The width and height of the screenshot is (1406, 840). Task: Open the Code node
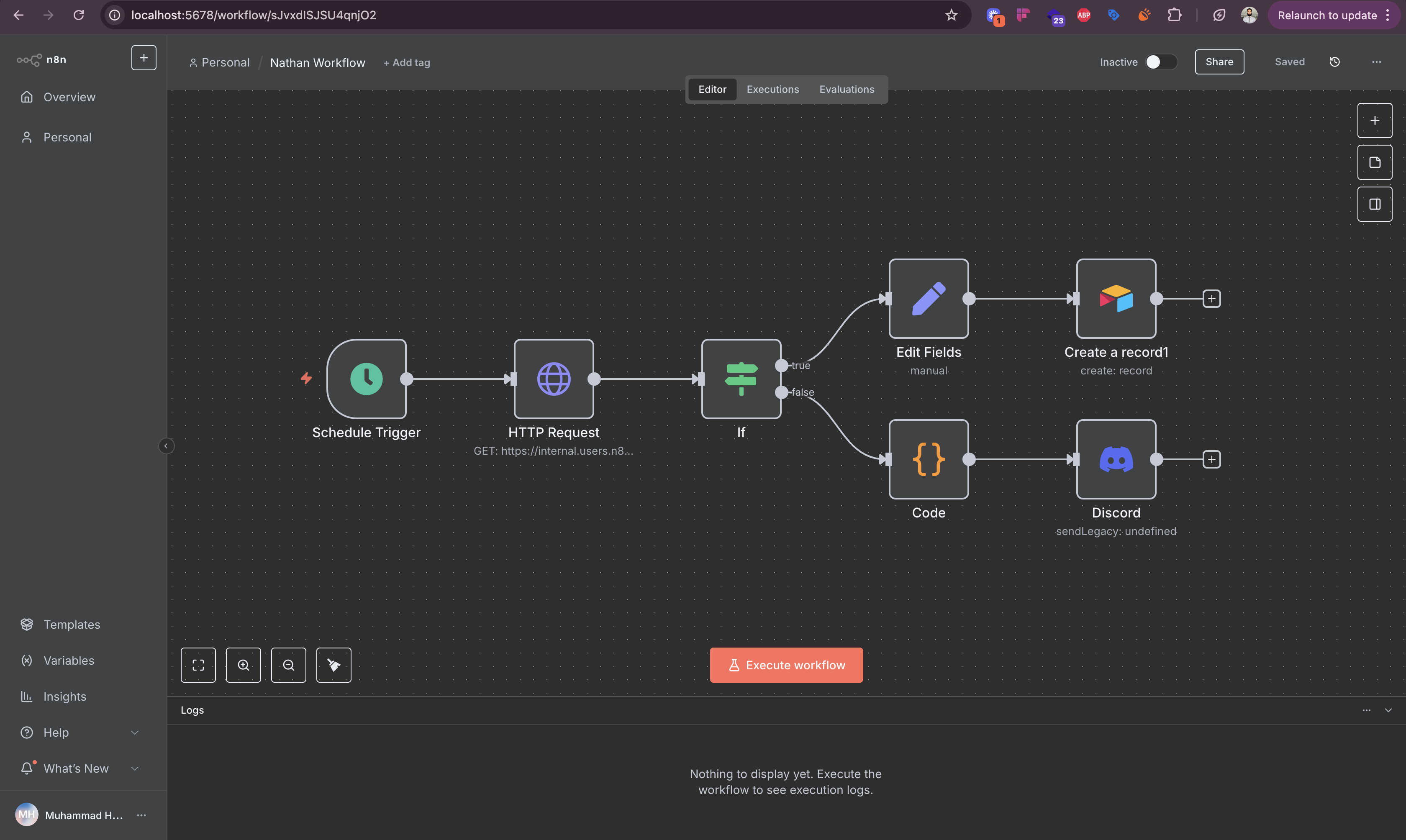tap(928, 459)
